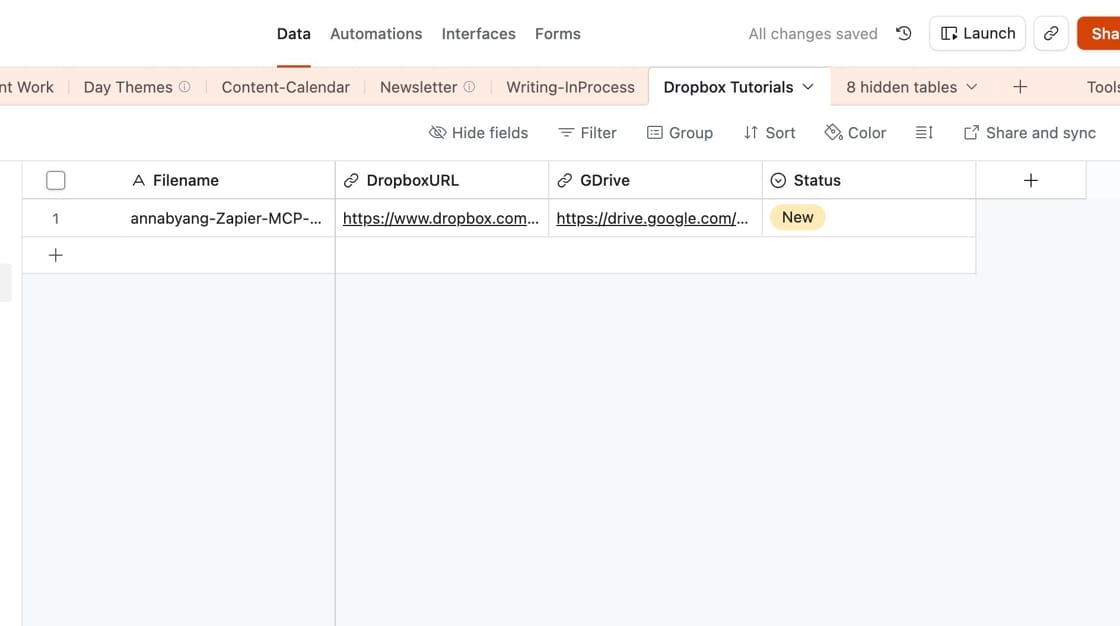
Task: Click the New status tag
Action: [797, 217]
